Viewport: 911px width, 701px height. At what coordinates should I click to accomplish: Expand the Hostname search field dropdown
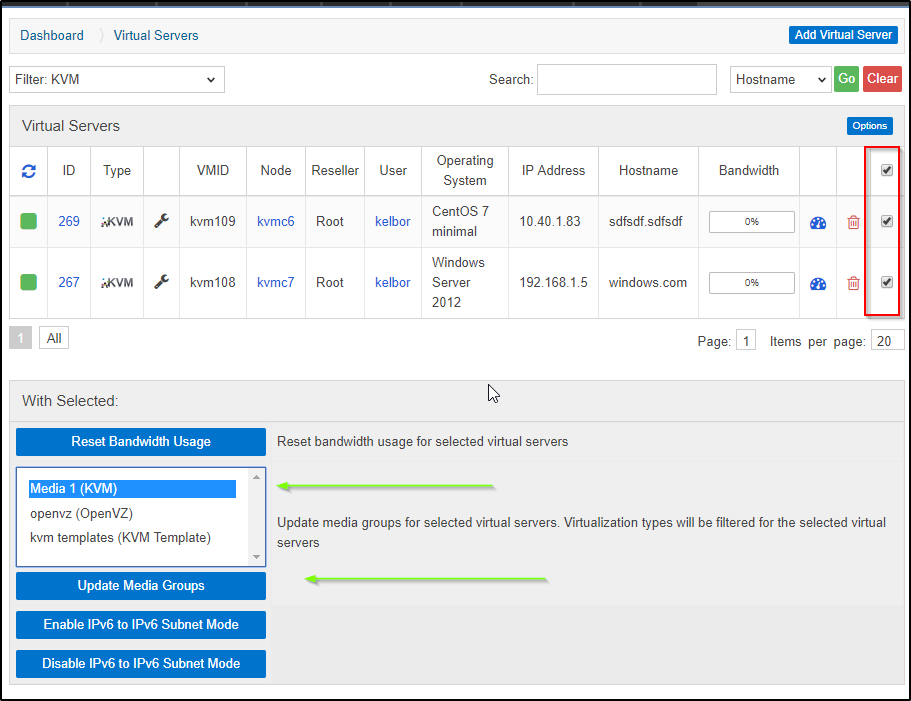[x=780, y=79]
